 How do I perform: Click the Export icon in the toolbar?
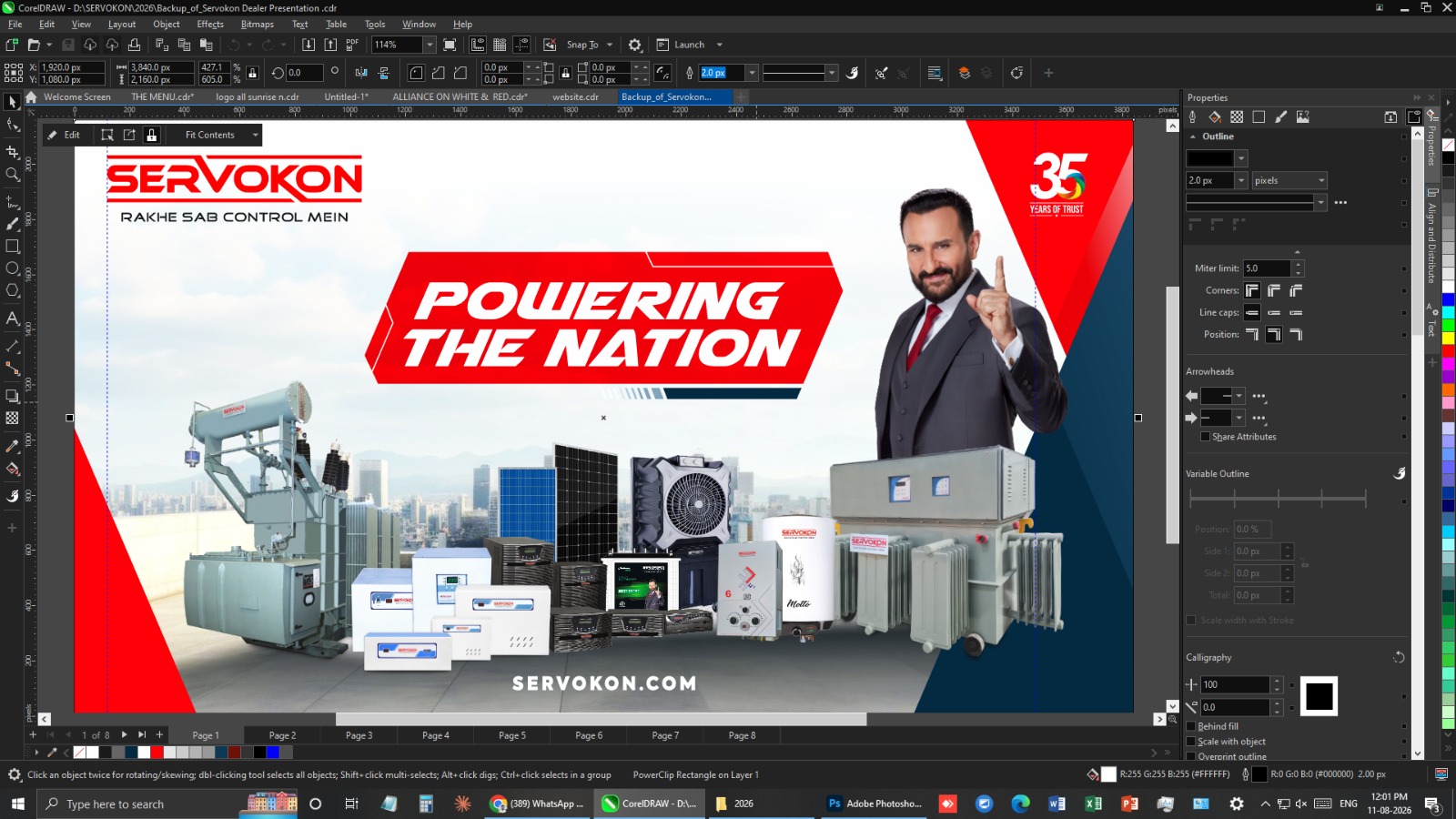coord(330,45)
